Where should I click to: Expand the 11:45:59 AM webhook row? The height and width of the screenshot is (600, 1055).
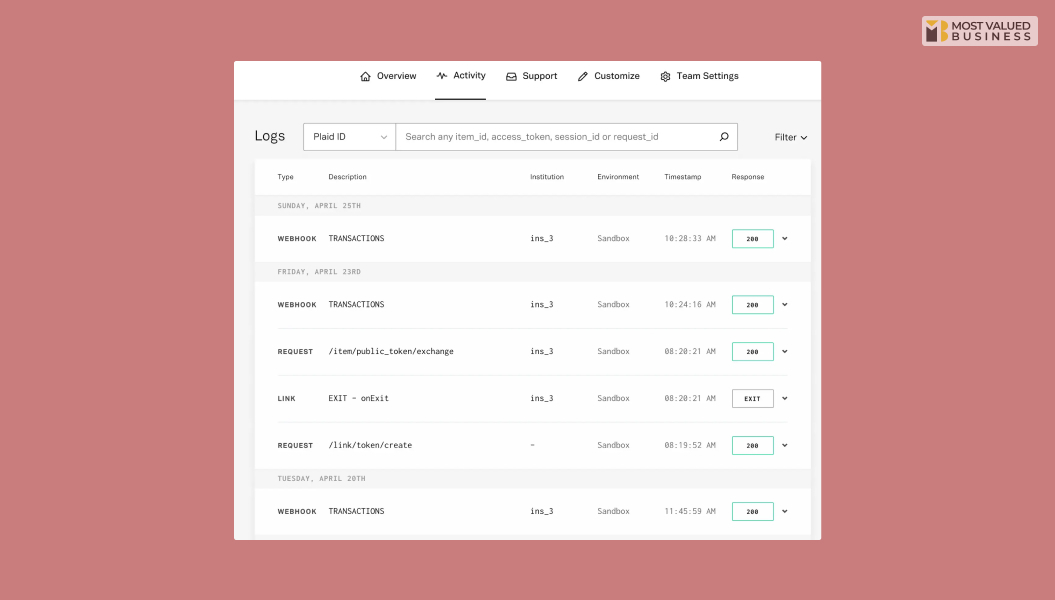coord(785,511)
